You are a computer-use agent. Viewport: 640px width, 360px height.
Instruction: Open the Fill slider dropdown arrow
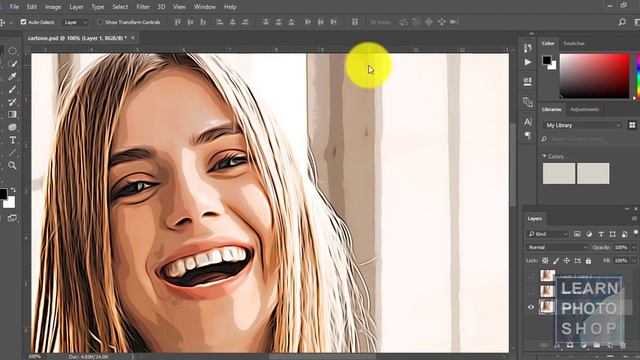(x=634, y=260)
